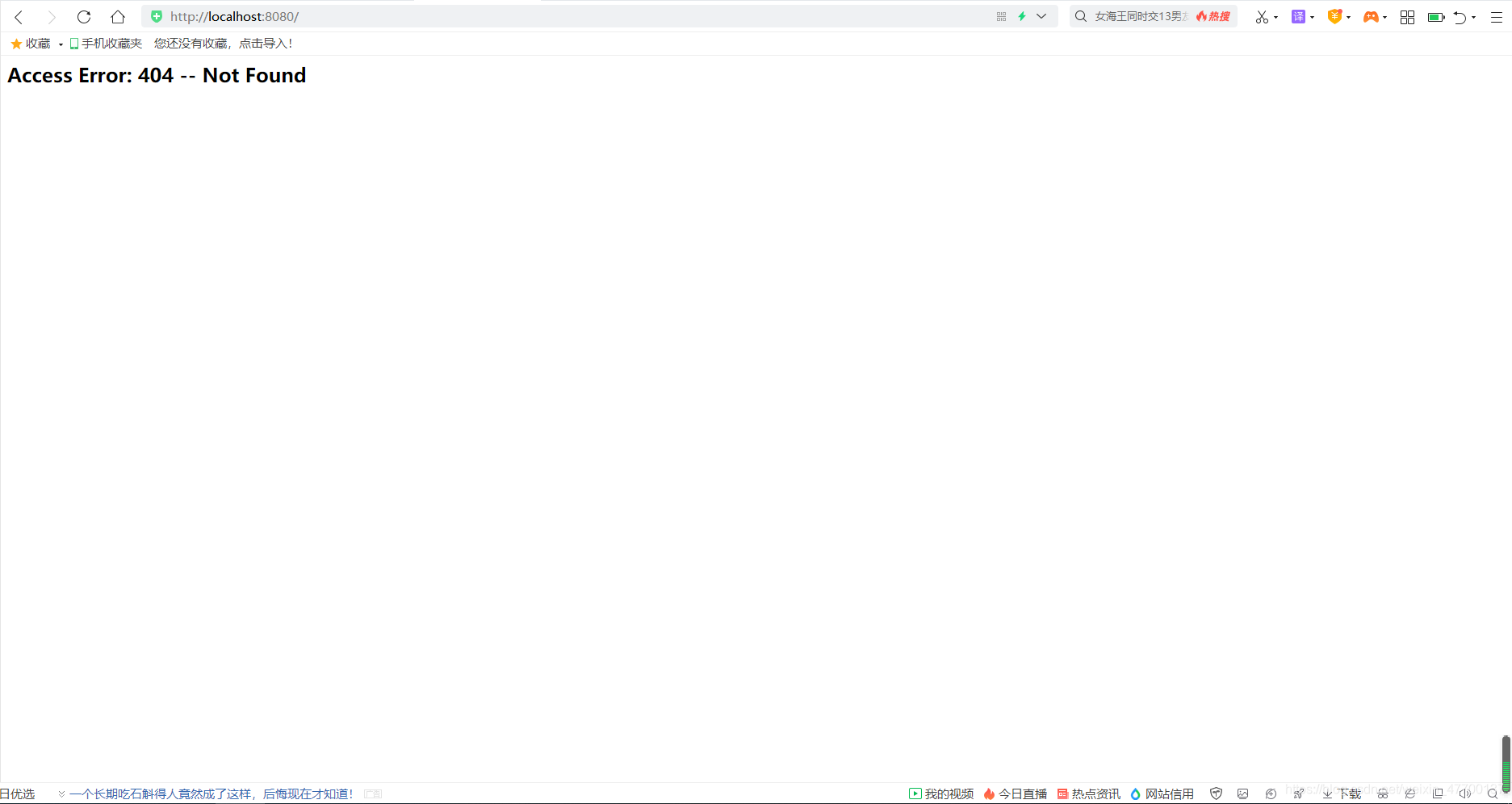Open the scissors screenshot tool

(1261, 17)
